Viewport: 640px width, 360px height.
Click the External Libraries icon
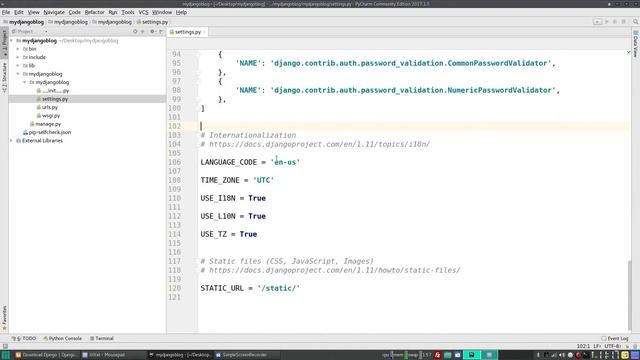click(x=18, y=140)
